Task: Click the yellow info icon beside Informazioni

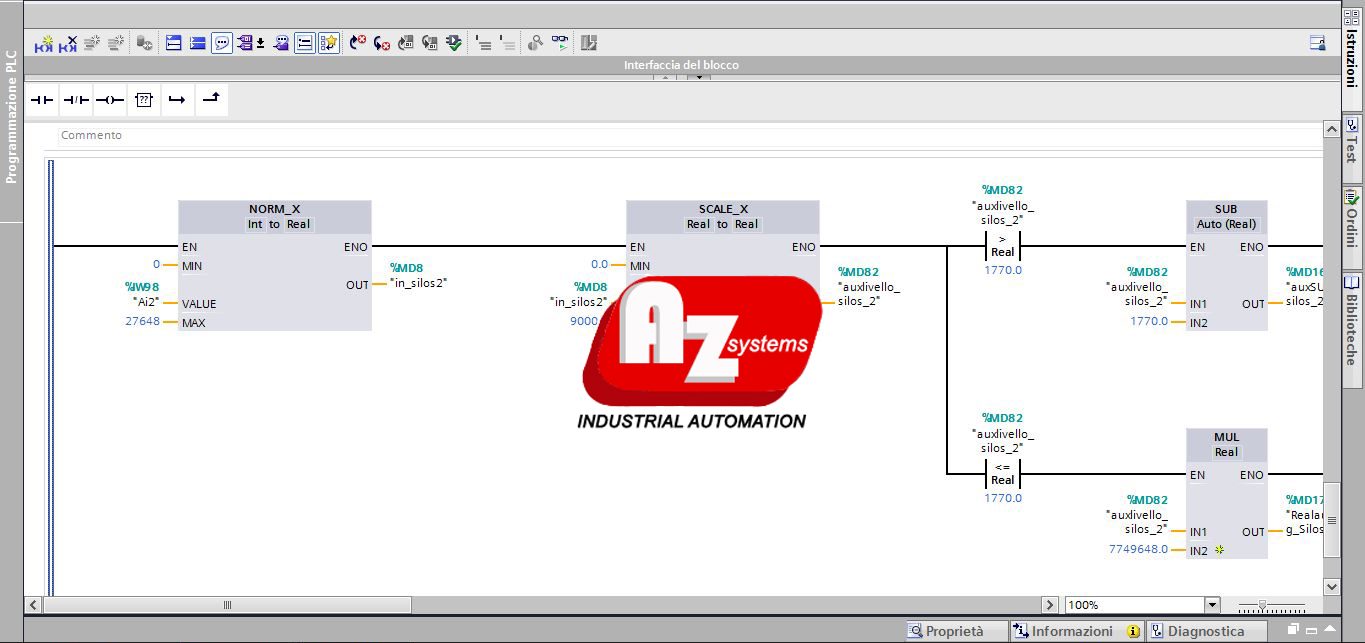Action: 1132,631
